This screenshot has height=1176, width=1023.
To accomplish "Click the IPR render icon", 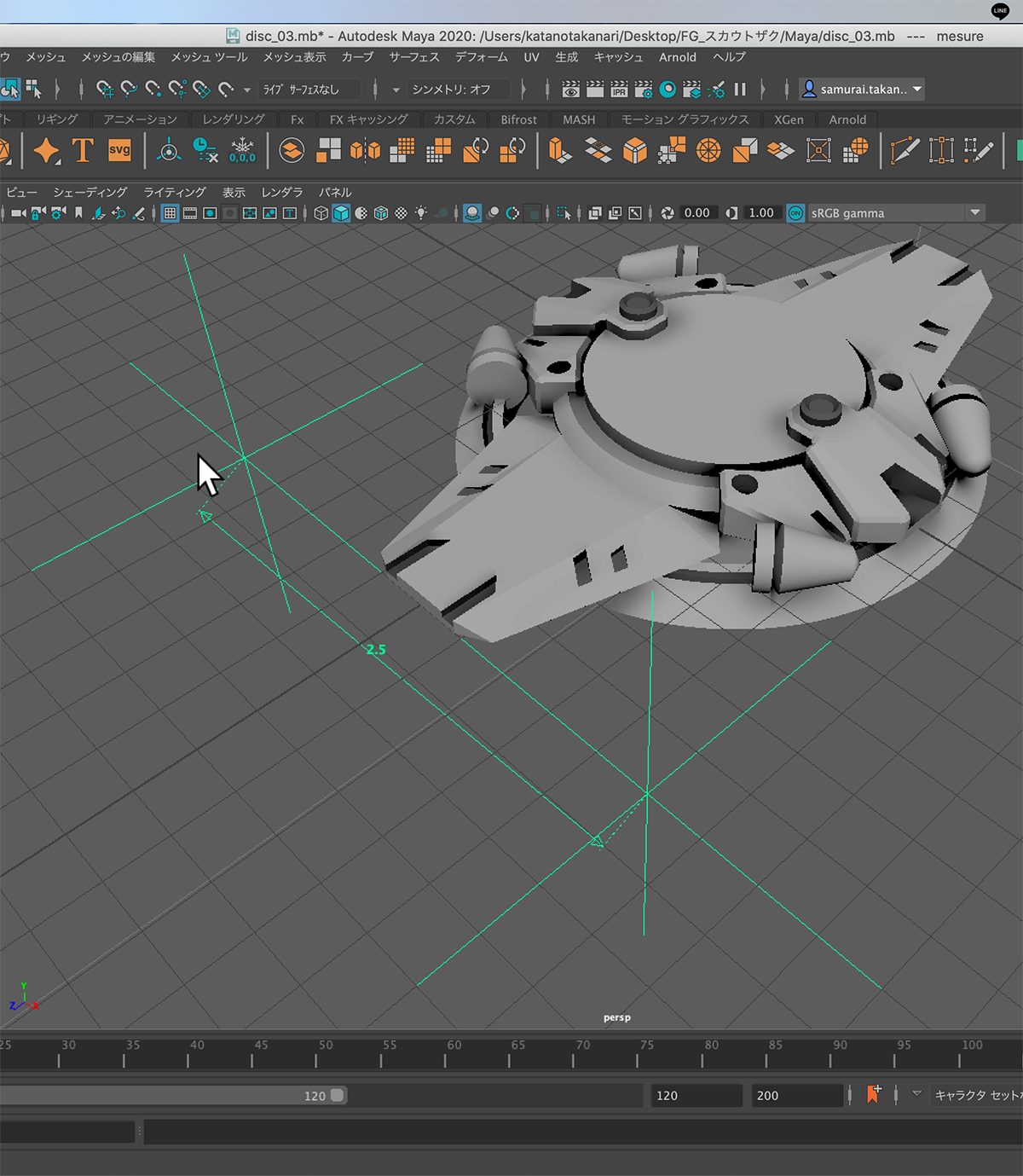I will click(x=619, y=89).
